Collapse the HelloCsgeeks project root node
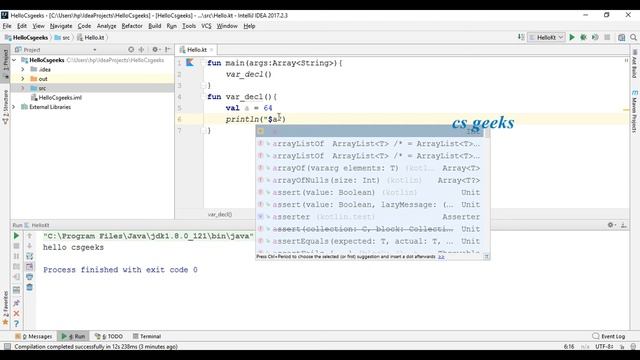This screenshot has height=360, width=640. tap(15, 60)
